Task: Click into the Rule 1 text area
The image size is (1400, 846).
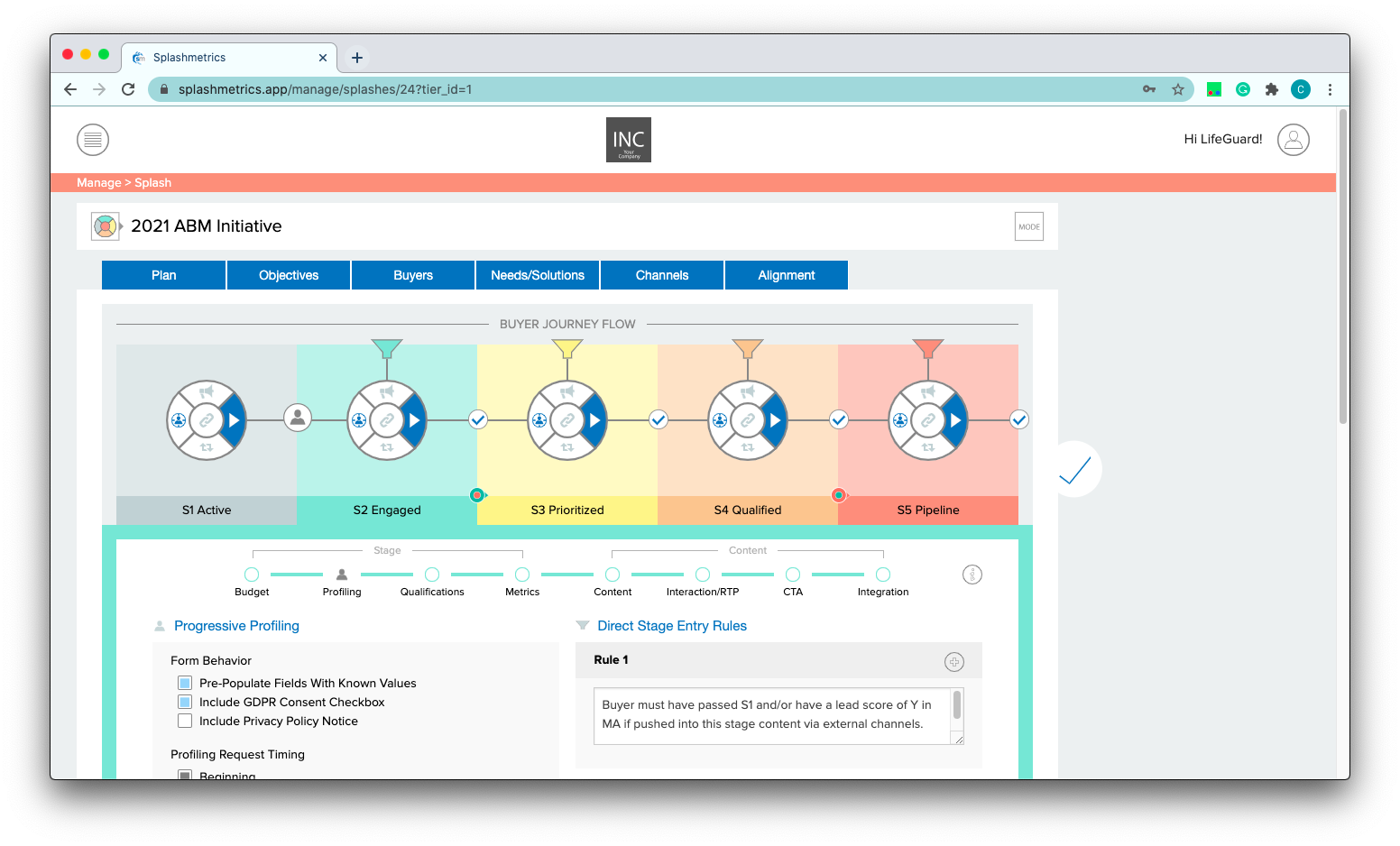Action: 778,716
